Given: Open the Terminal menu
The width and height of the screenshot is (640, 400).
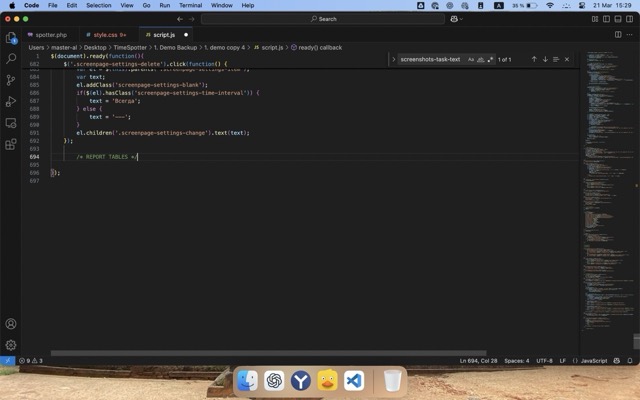Looking at the screenshot, I should coord(190,5).
